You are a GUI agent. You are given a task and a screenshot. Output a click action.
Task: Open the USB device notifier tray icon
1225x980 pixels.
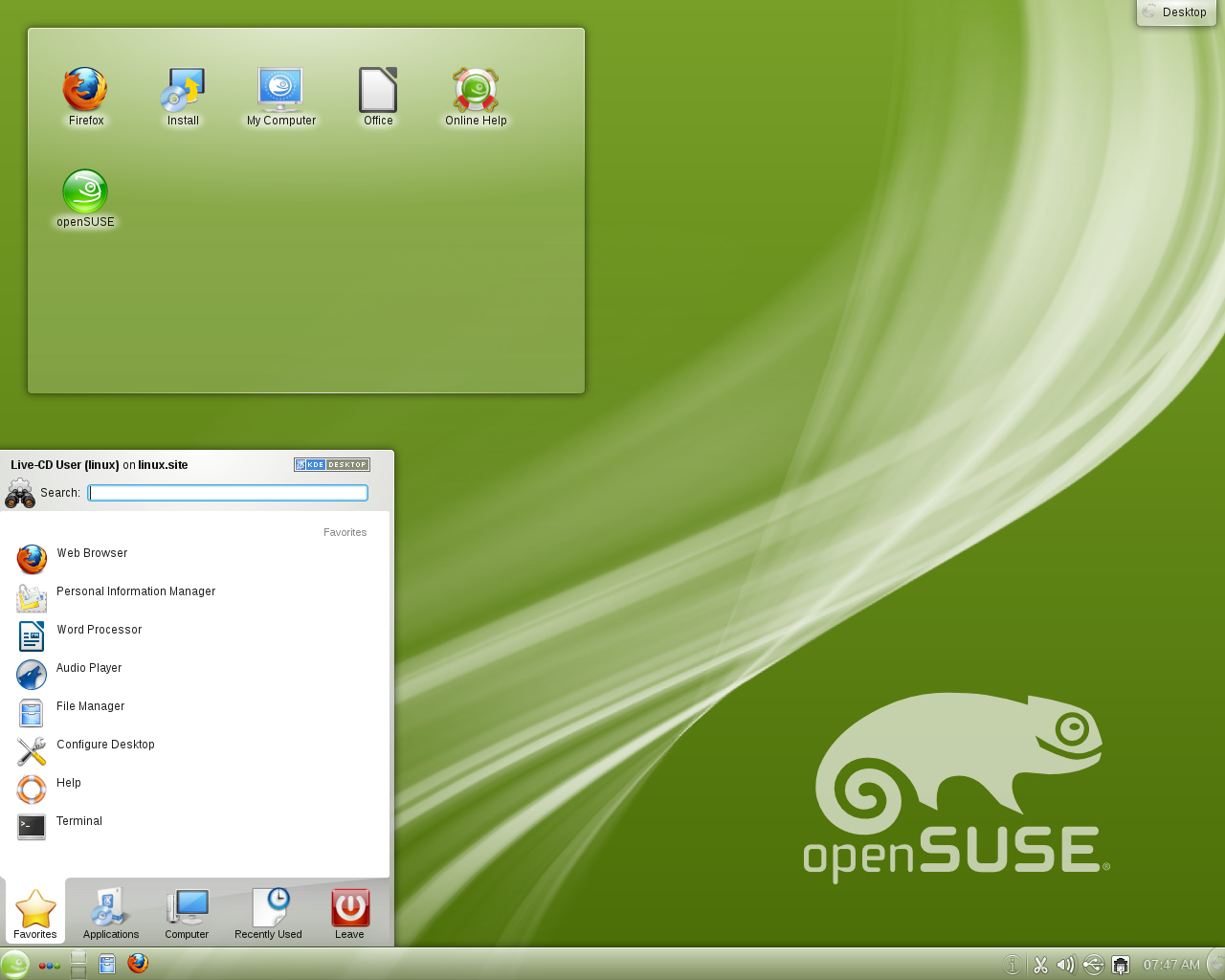1092,965
